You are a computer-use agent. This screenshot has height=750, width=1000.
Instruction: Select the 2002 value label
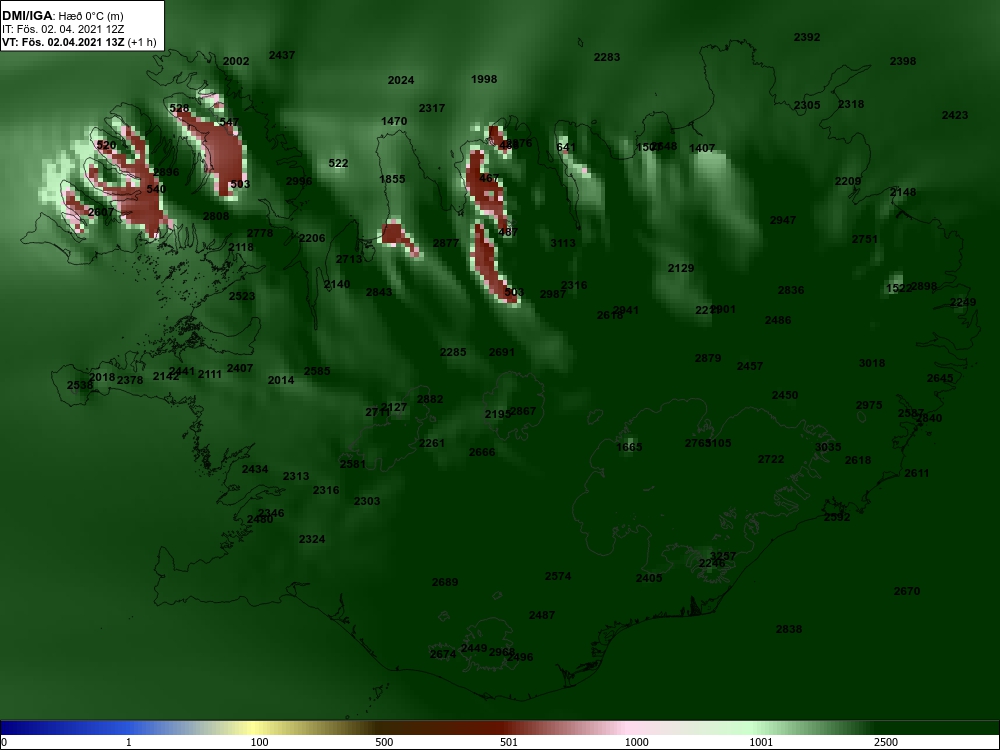[236, 61]
